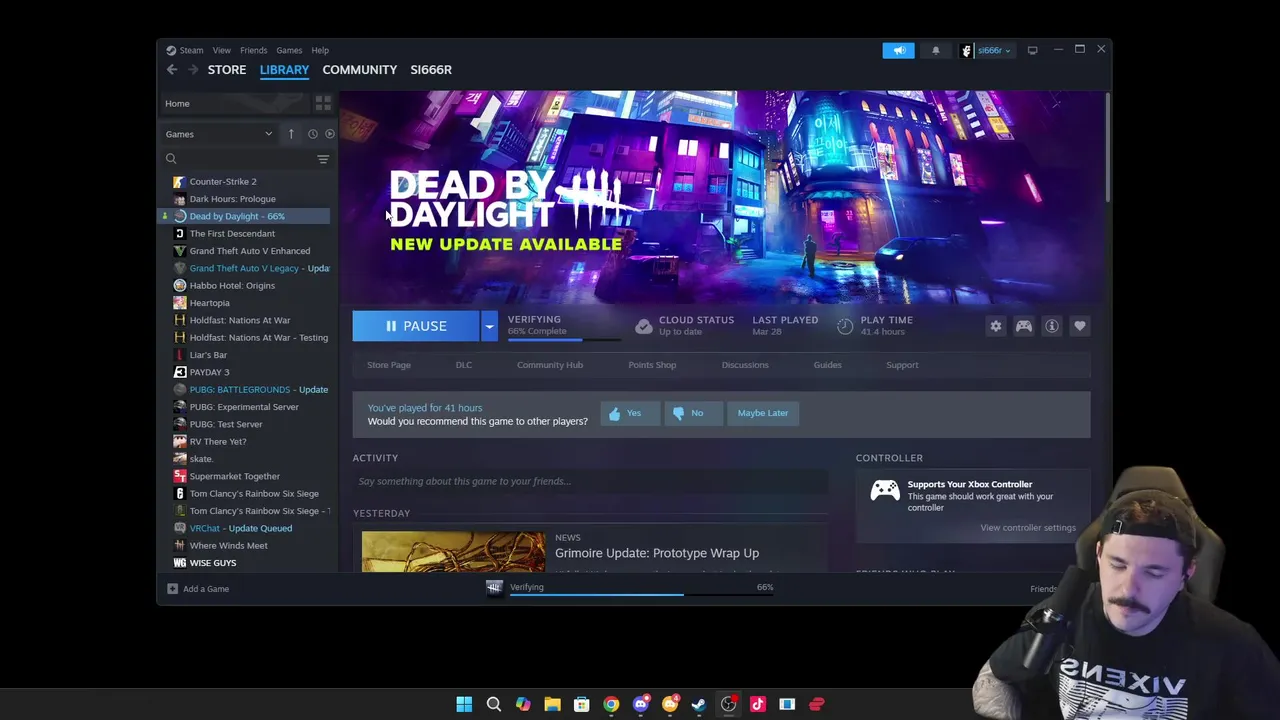Open the DLC tab
1280x720 pixels.
click(464, 365)
